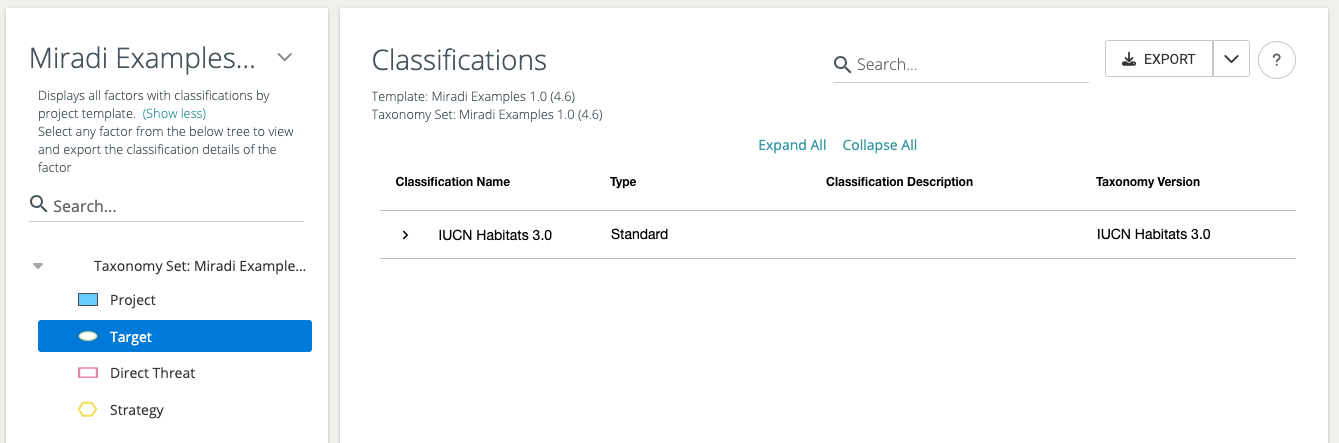Open help via the question mark icon

[1276, 60]
